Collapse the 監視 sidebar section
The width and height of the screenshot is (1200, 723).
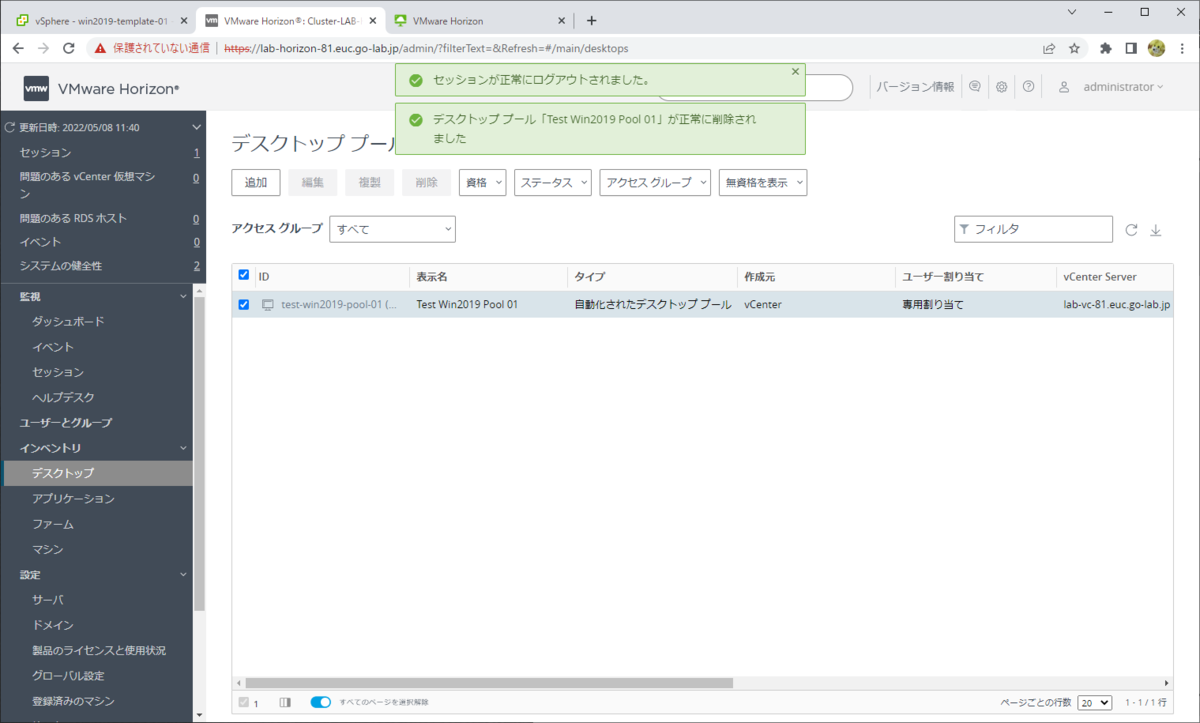(x=182, y=296)
